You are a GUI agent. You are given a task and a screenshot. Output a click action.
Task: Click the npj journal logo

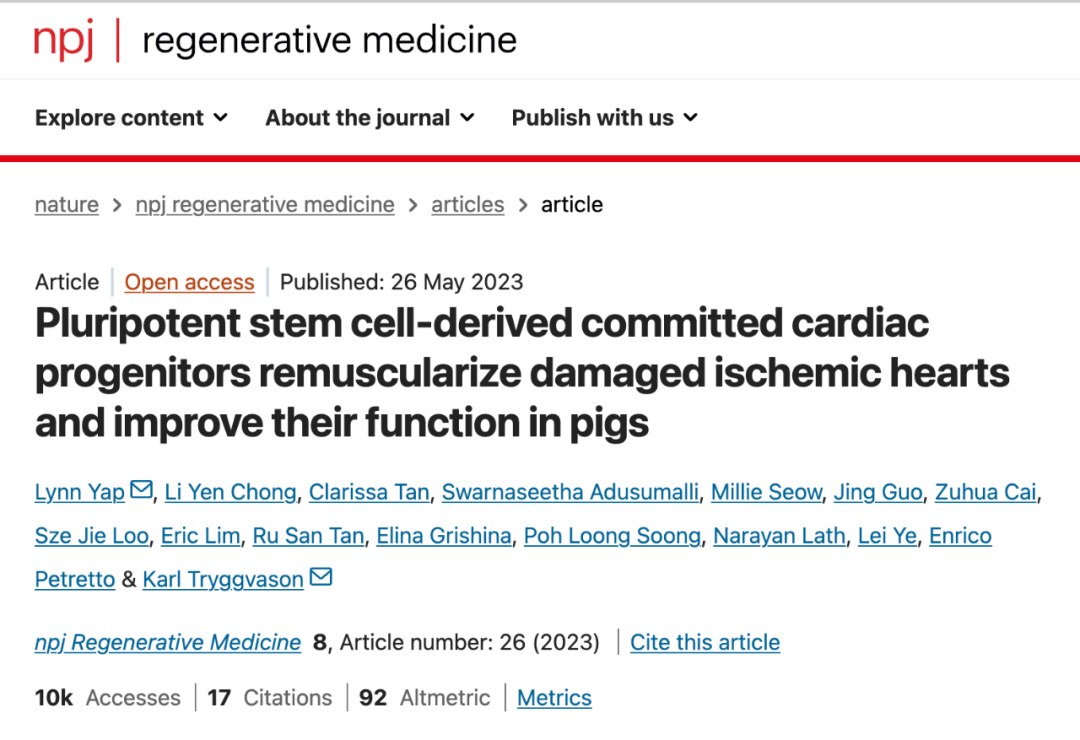click(63, 40)
